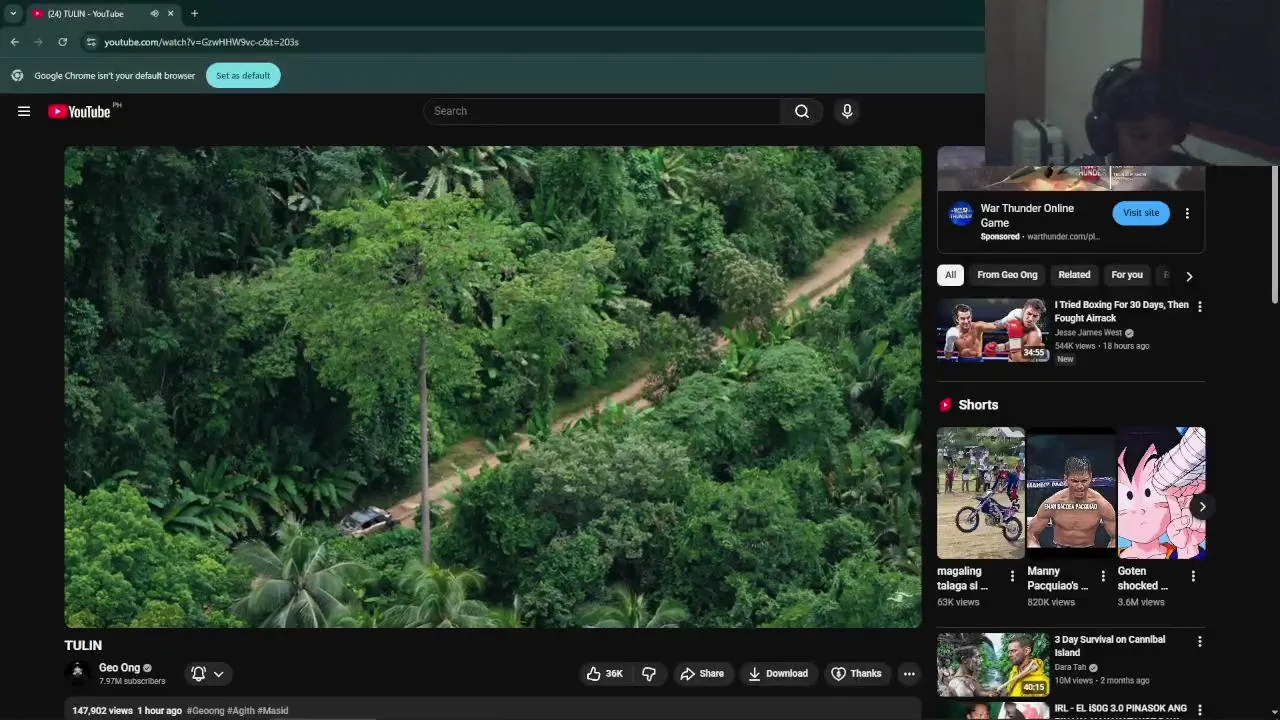Click the #Geoong hashtag
This screenshot has width=1280, height=720.
[x=205, y=711]
